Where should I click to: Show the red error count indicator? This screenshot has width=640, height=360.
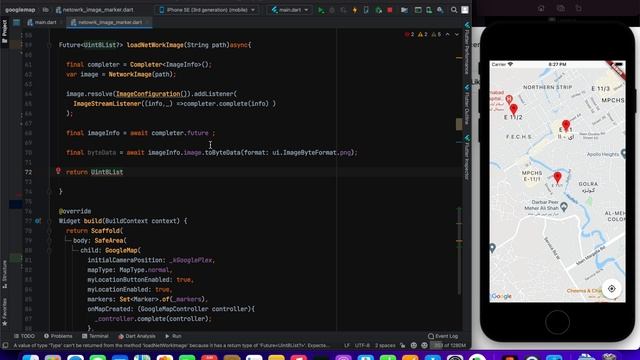[x=409, y=35]
